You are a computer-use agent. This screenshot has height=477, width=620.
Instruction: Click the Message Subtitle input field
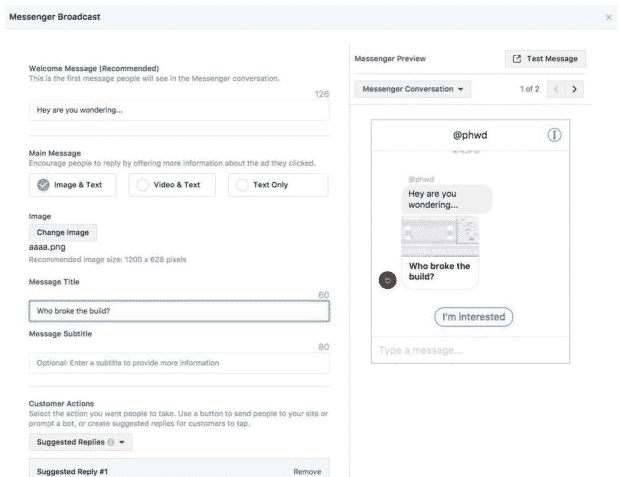[179, 362]
